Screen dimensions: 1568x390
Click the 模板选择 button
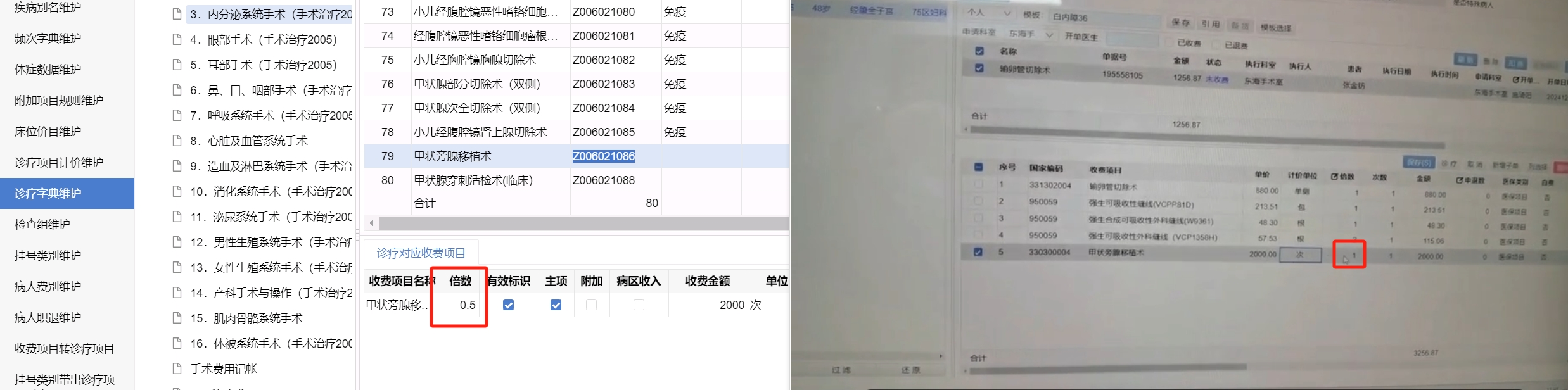click(x=1275, y=27)
